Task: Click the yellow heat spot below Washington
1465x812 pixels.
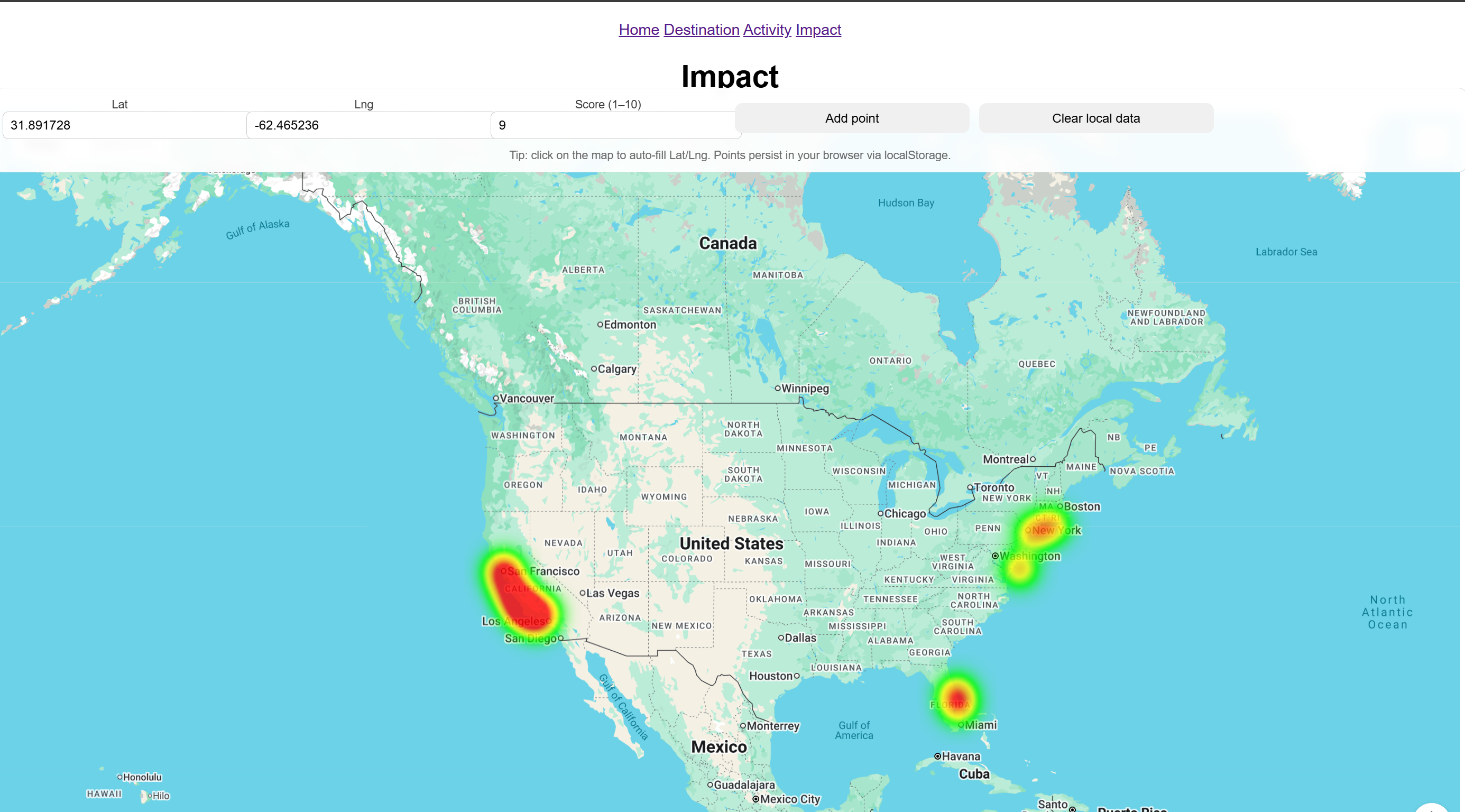Action: pos(1020,570)
